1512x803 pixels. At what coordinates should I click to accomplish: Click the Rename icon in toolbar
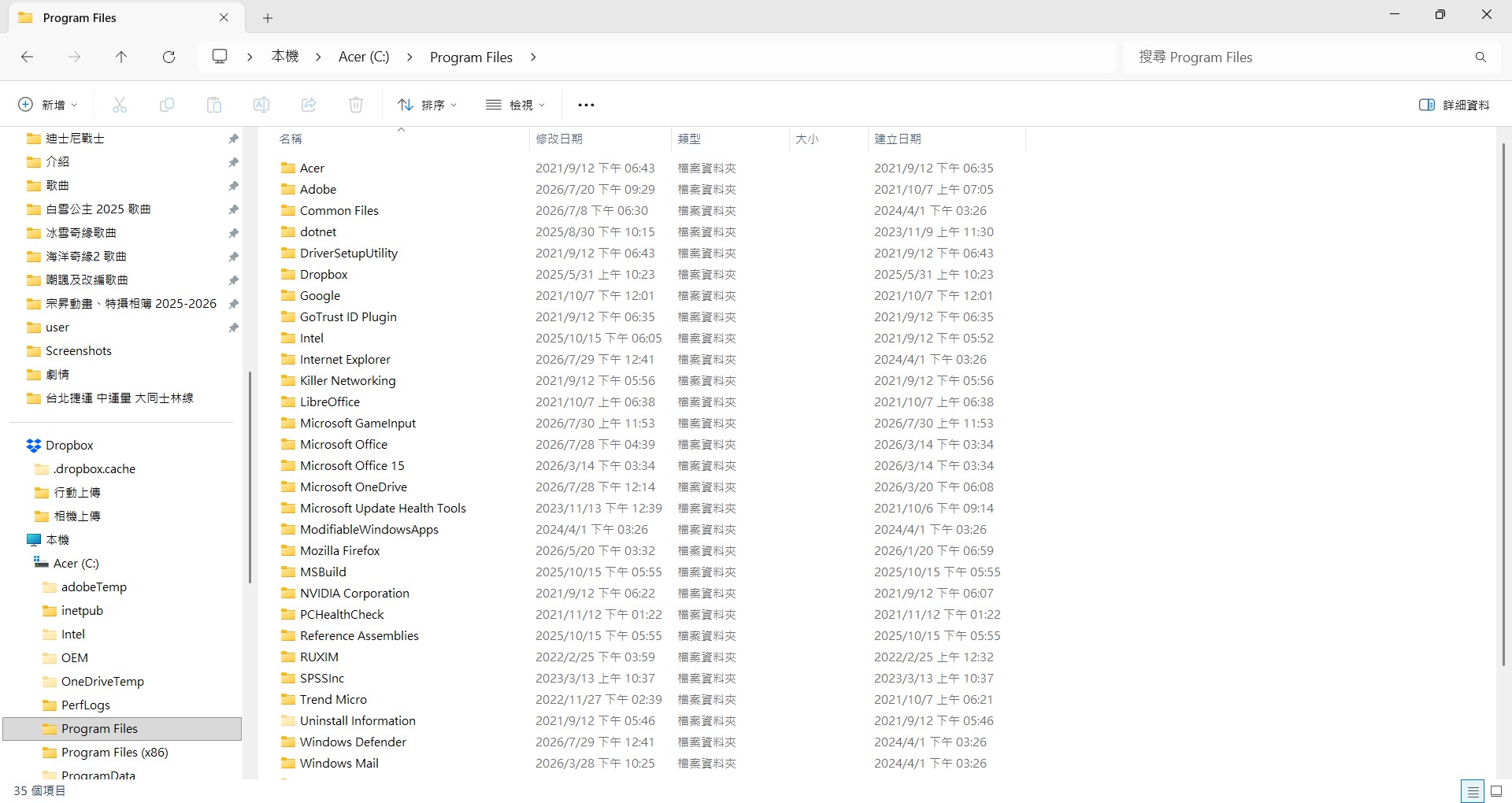pyautogui.click(x=261, y=105)
